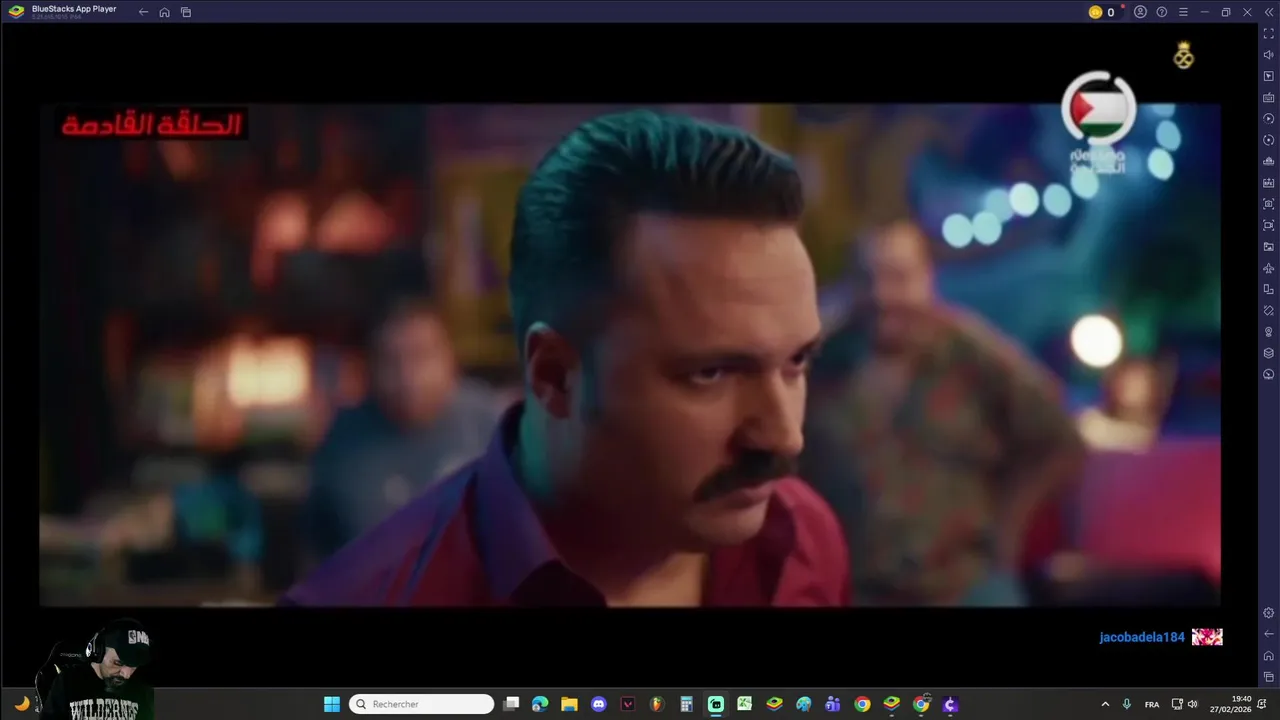Image resolution: width=1280 pixels, height=720 pixels.
Task: Switch the FRA input language
Action: coord(1152,704)
